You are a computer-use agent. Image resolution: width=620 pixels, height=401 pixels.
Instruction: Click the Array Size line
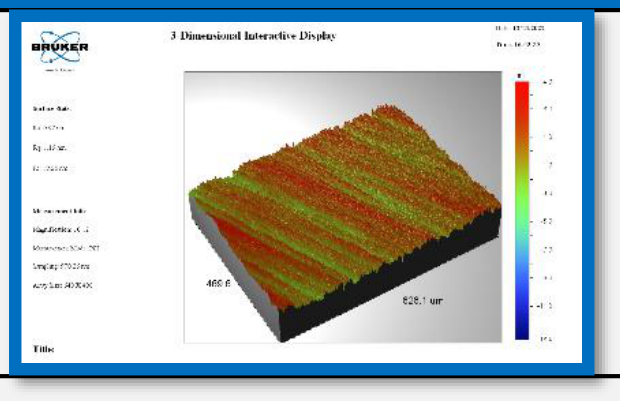[x=62, y=285]
